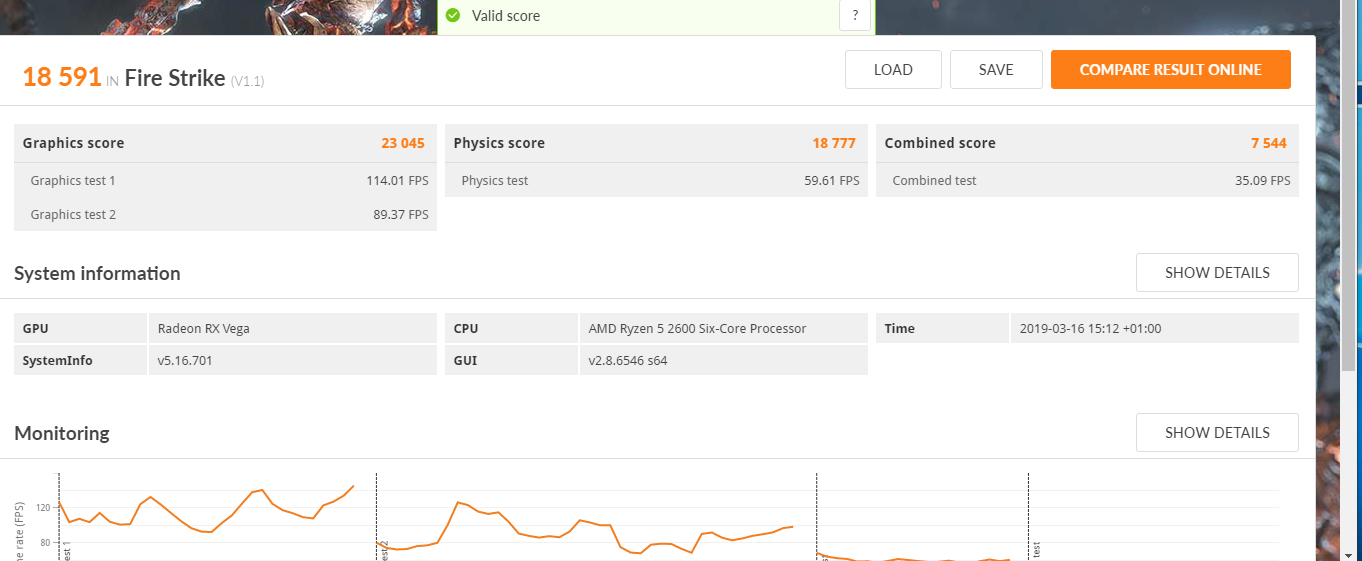
Task: Click the green Valid score checkmark icon
Action: click(x=453, y=16)
